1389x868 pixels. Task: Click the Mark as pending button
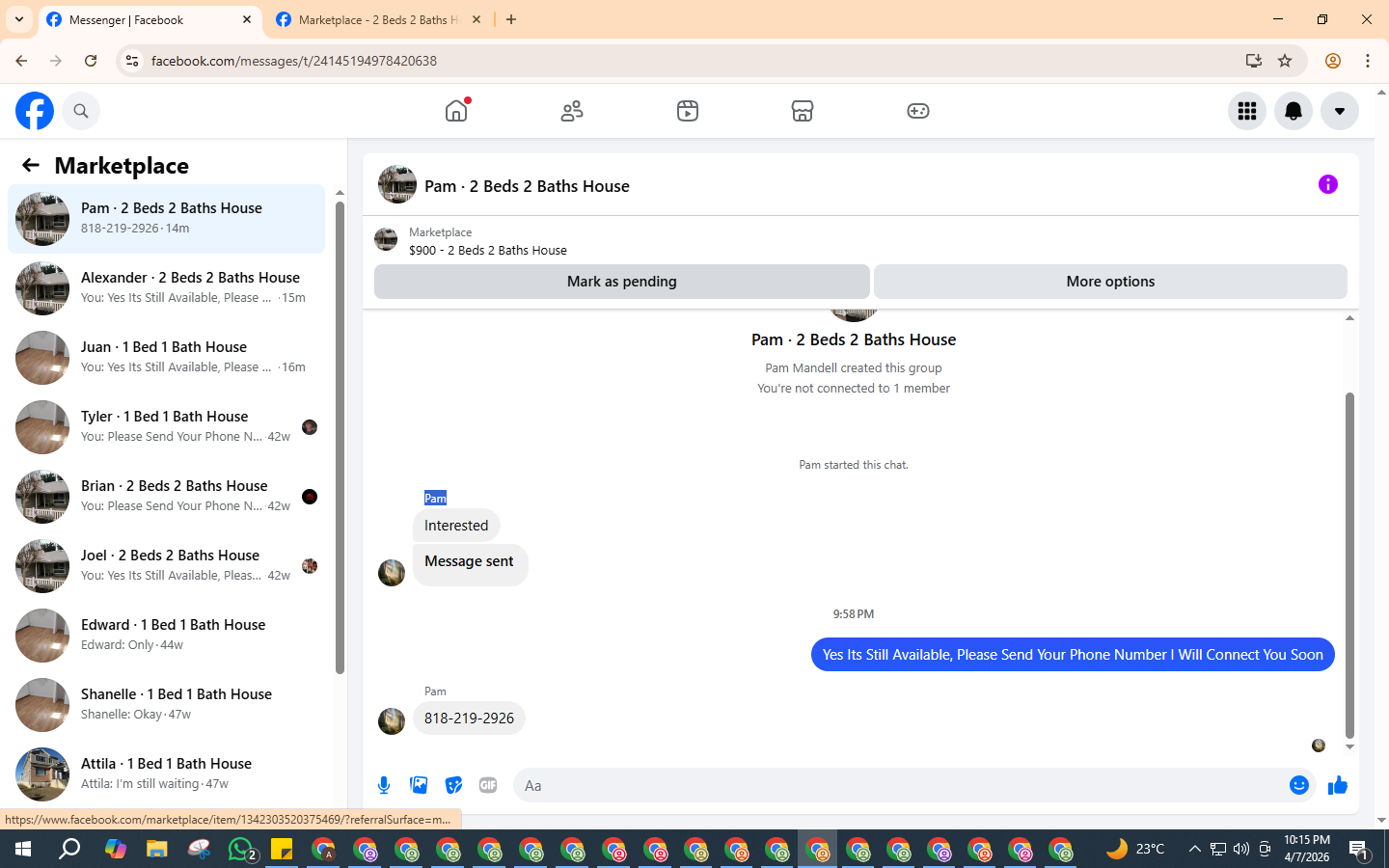pyautogui.click(x=622, y=282)
